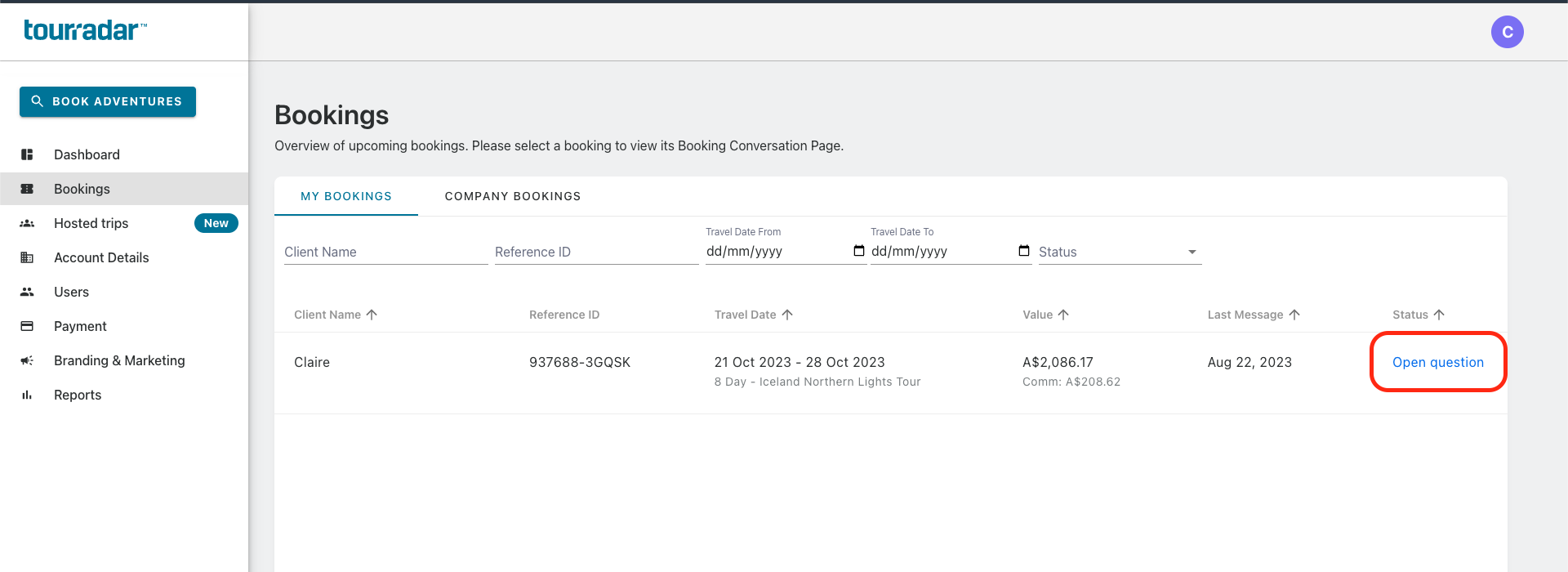
Task: Open the Travel Date From calendar picker
Action: (x=858, y=251)
